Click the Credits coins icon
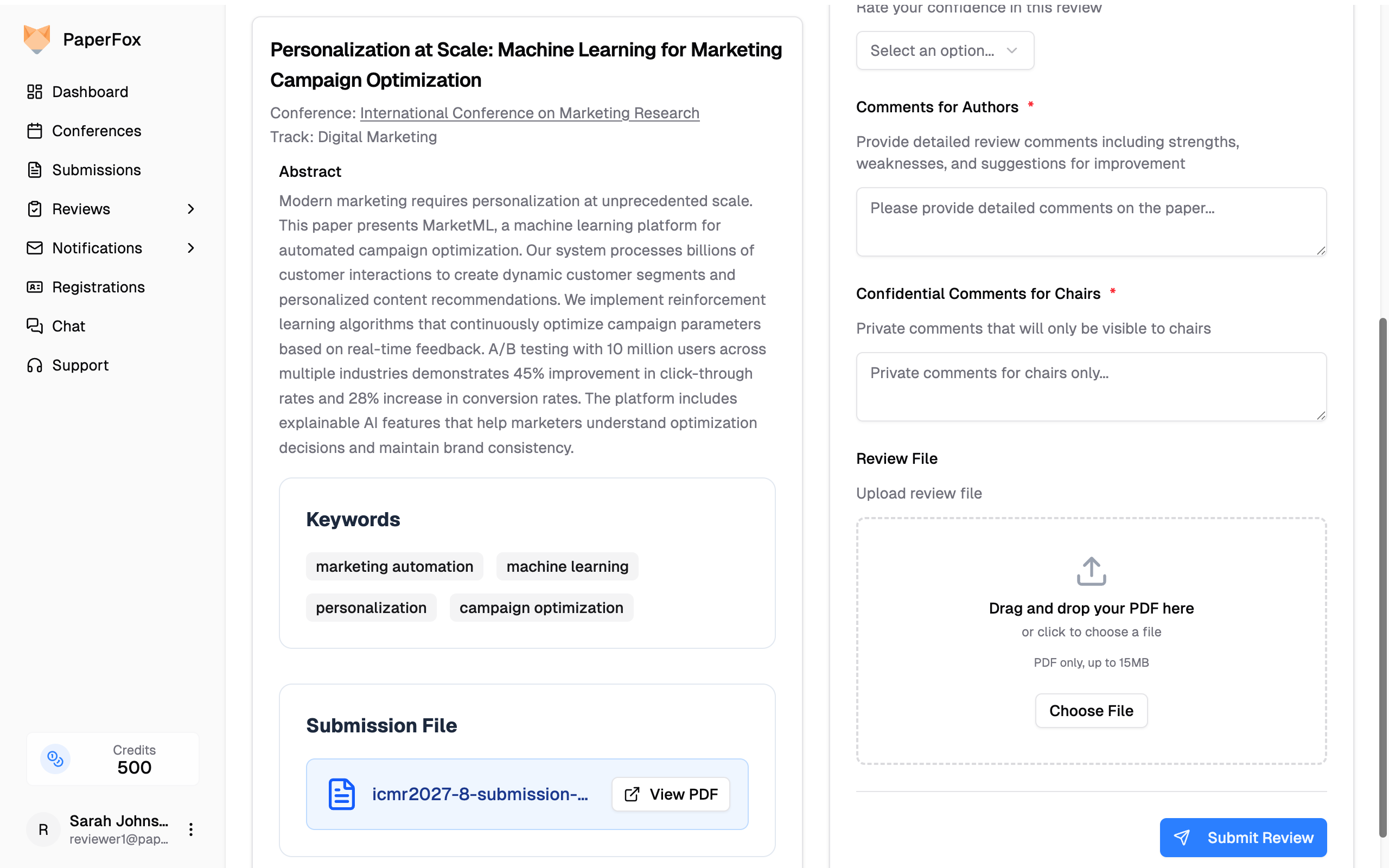 tap(55, 759)
